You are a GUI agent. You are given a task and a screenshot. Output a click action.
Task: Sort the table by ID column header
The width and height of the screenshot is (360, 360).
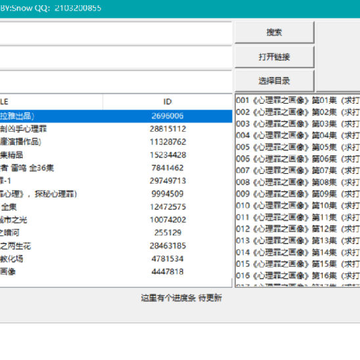[x=168, y=102]
